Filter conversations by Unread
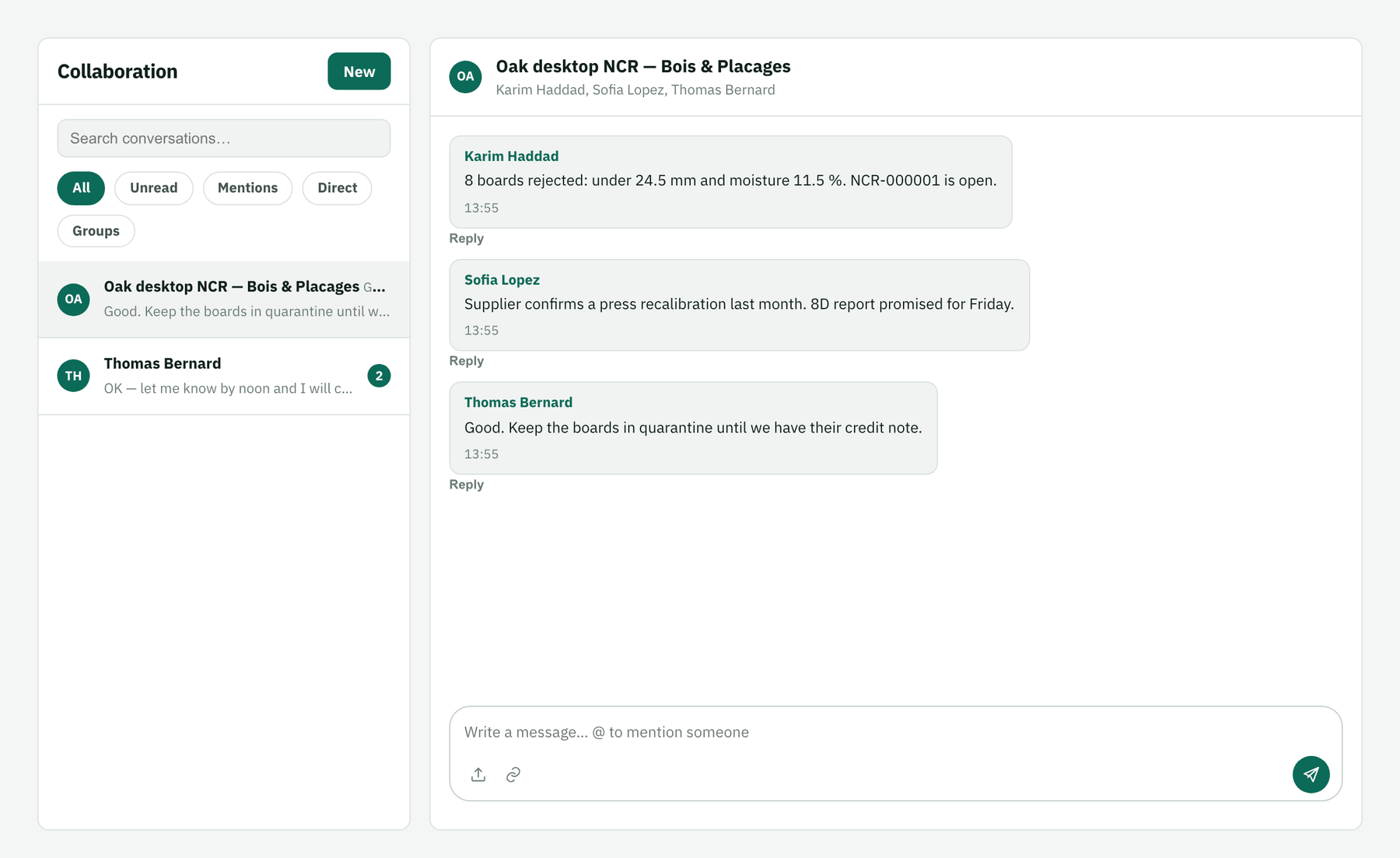 coord(154,188)
